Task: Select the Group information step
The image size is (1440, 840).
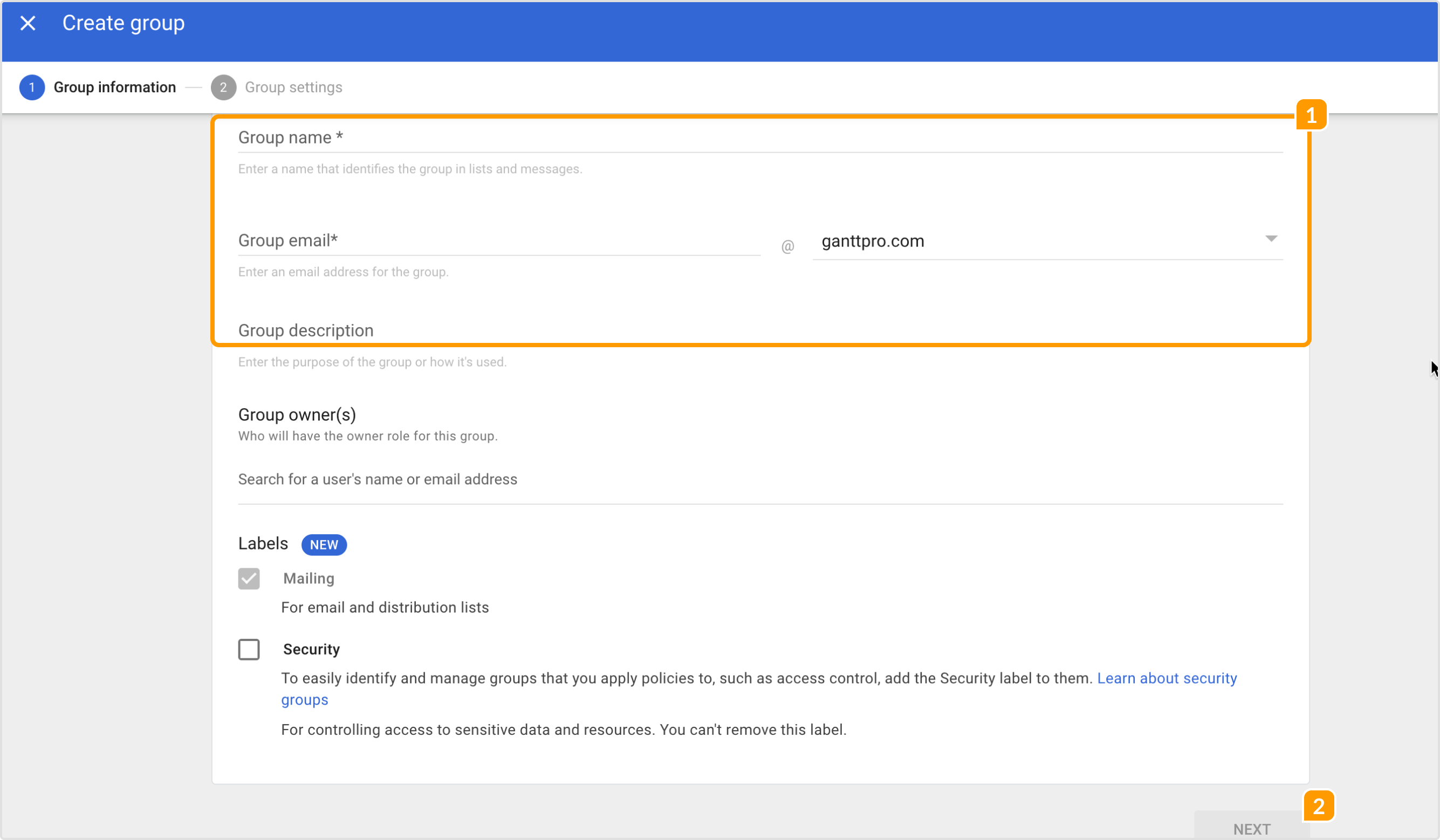Action: (x=98, y=87)
